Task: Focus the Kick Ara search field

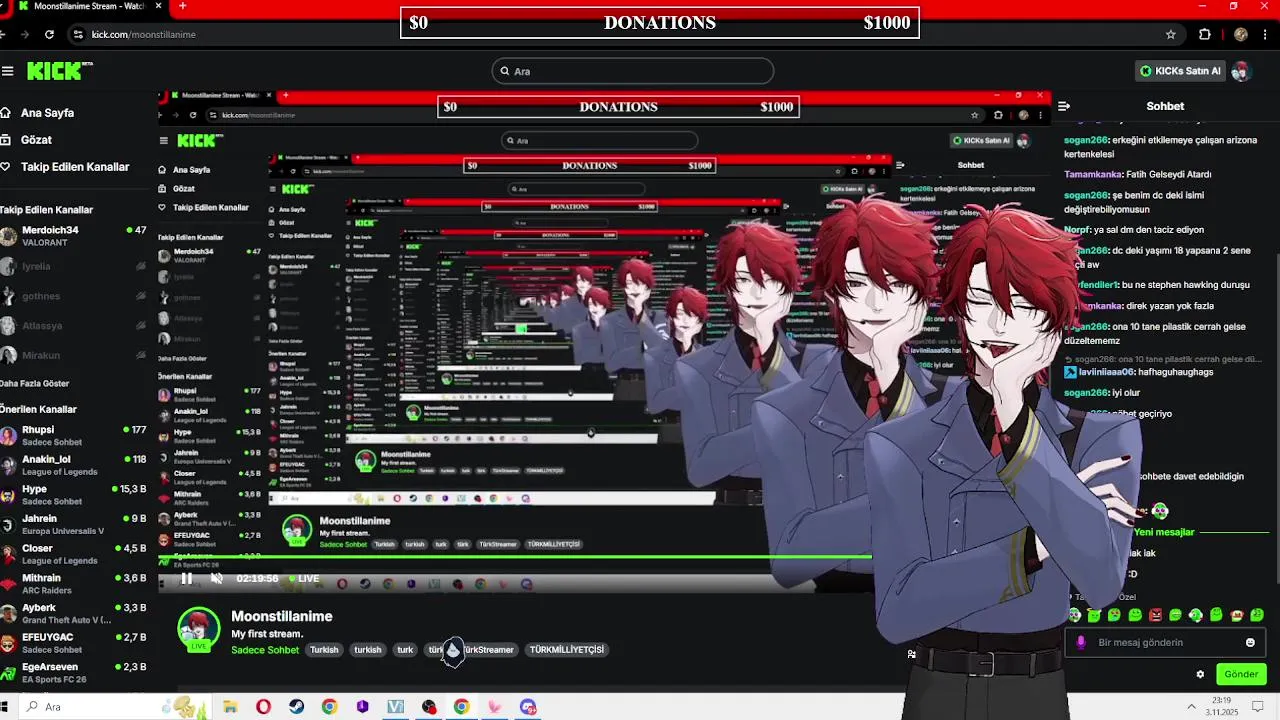Action: [633, 71]
